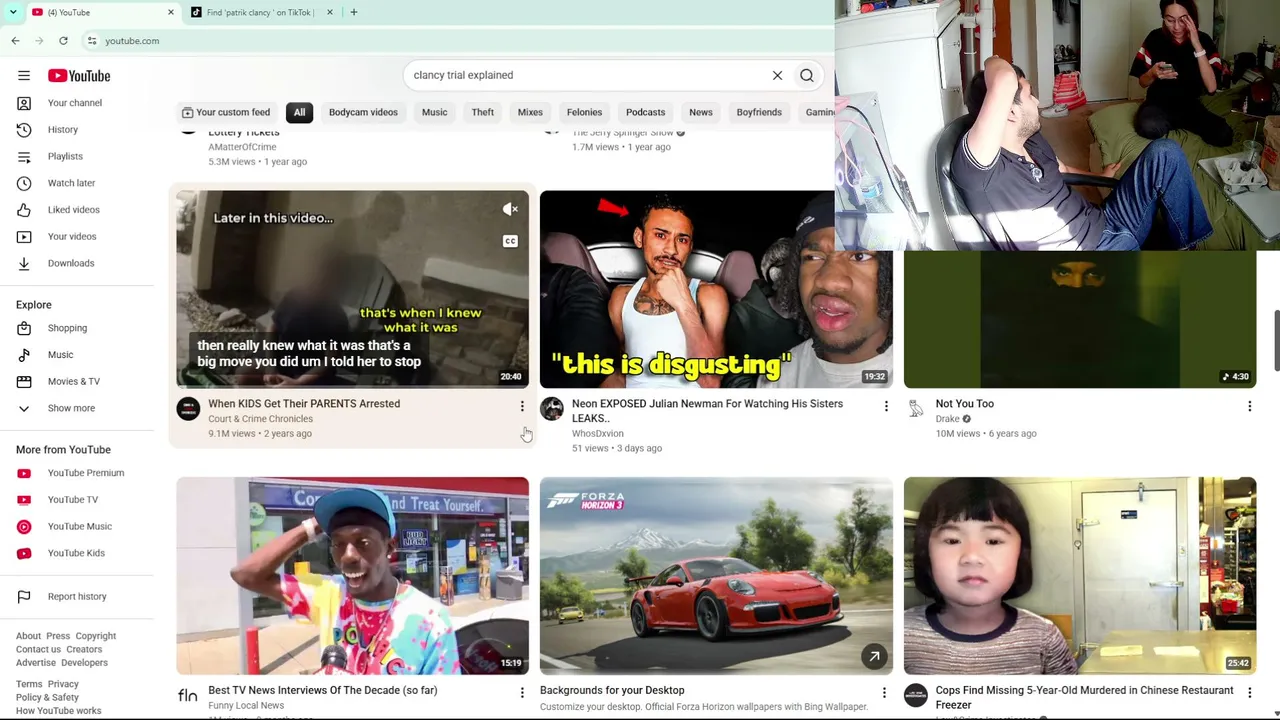Play the Forza Horizon 3 ad thumbnail
This screenshot has height=720, width=1280.
716,576
